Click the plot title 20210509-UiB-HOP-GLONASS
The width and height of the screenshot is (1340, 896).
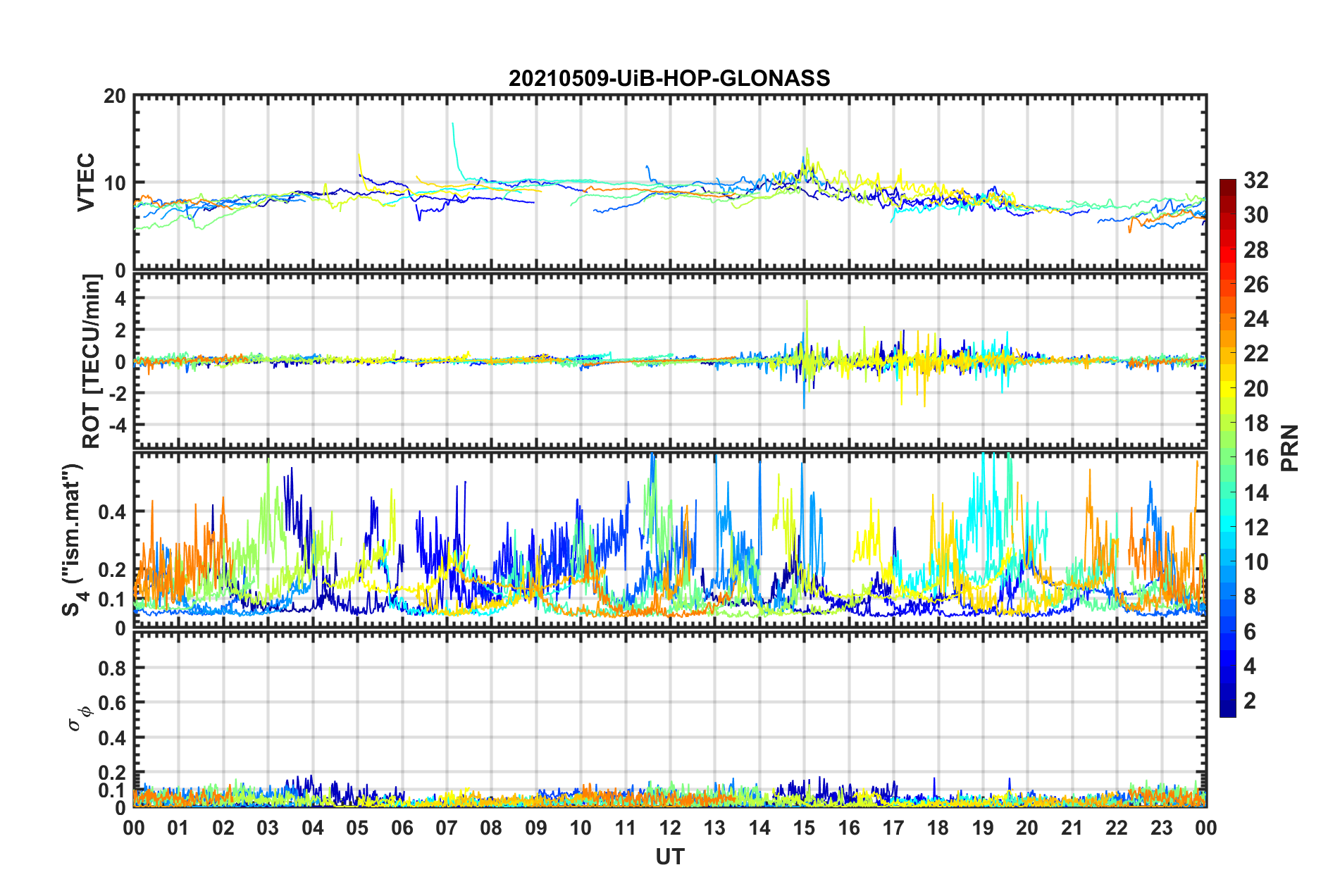click(x=669, y=78)
